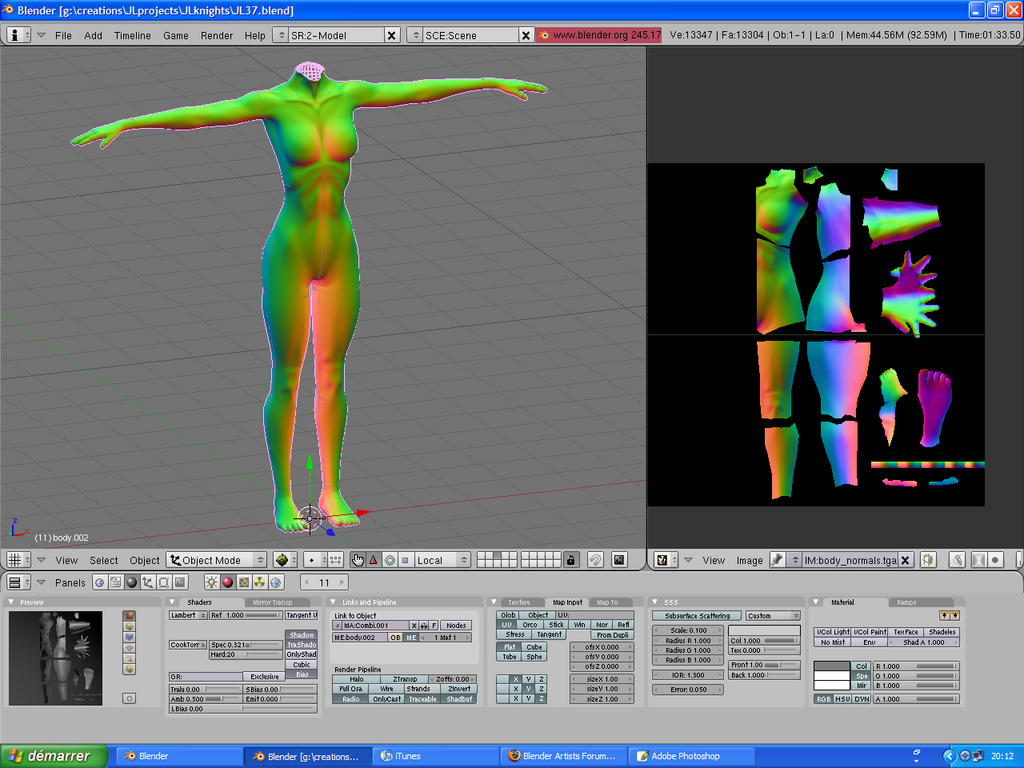
Task: Enable the ZTransp option
Action: click(405, 679)
